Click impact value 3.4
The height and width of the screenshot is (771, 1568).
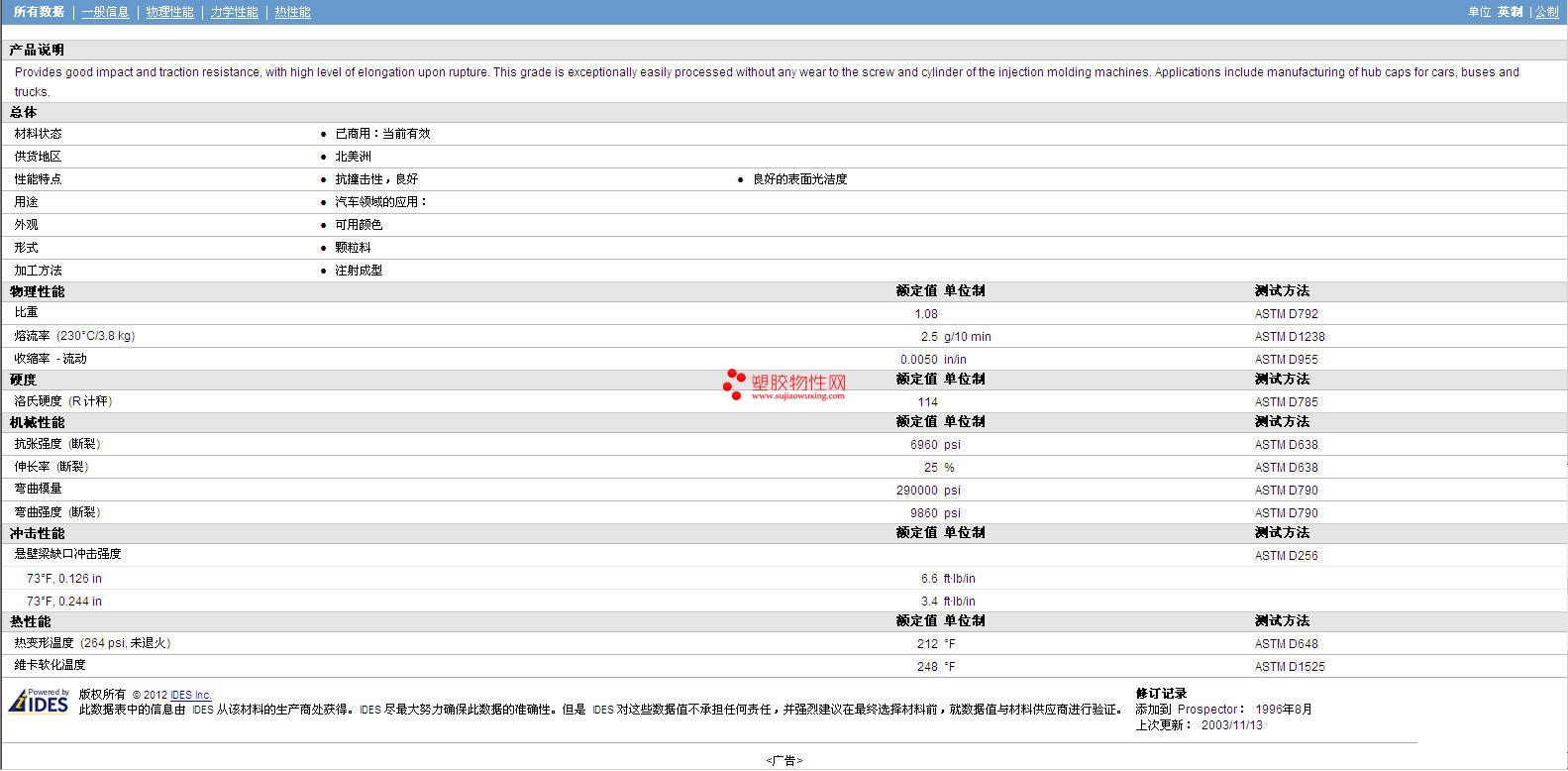[929, 602]
